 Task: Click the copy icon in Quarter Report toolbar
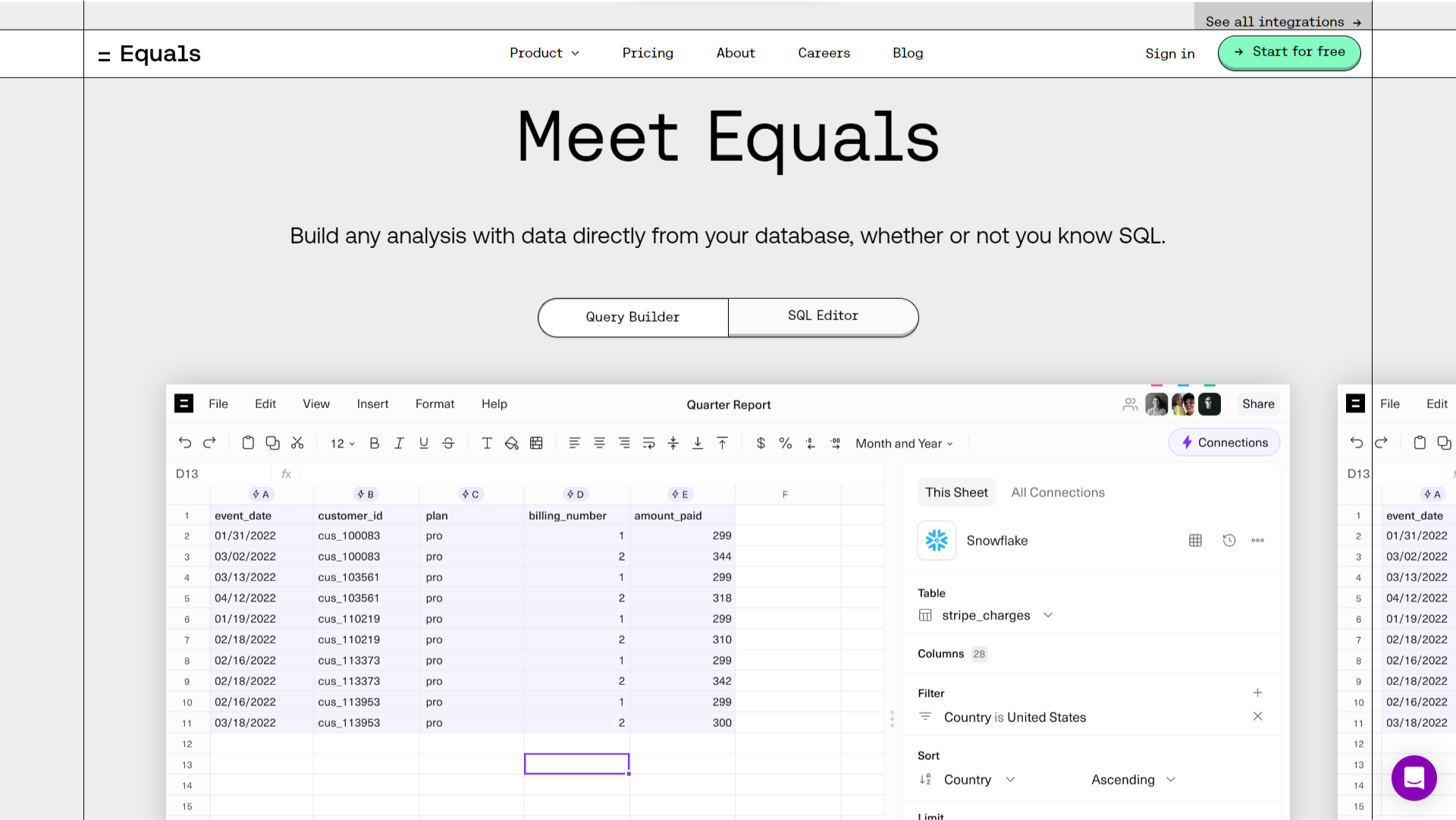coord(272,443)
